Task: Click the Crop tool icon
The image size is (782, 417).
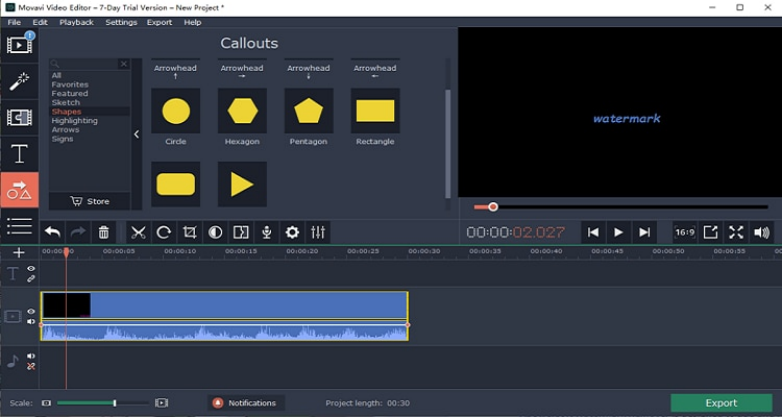Action: [190, 232]
